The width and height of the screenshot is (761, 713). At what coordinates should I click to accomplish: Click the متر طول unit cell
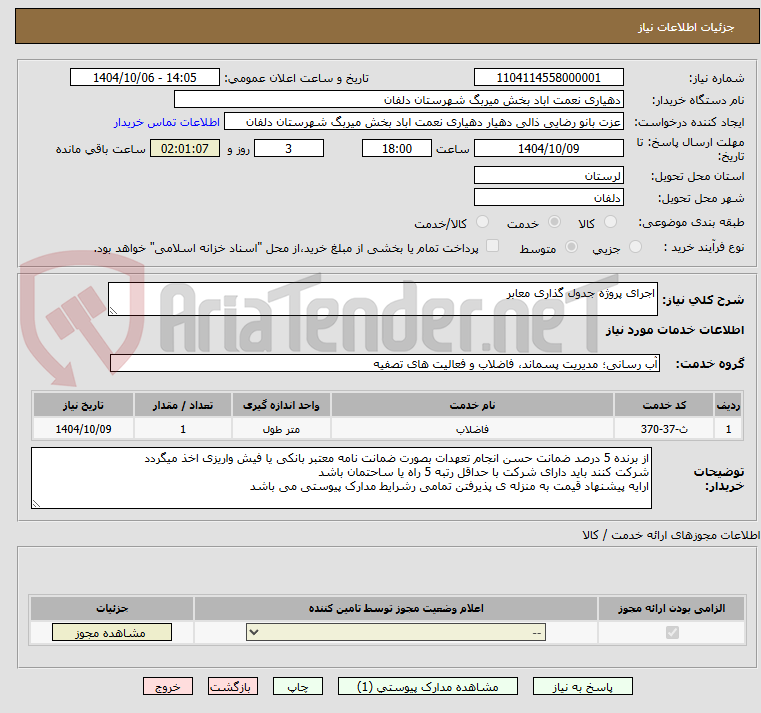[x=281, y=429]
